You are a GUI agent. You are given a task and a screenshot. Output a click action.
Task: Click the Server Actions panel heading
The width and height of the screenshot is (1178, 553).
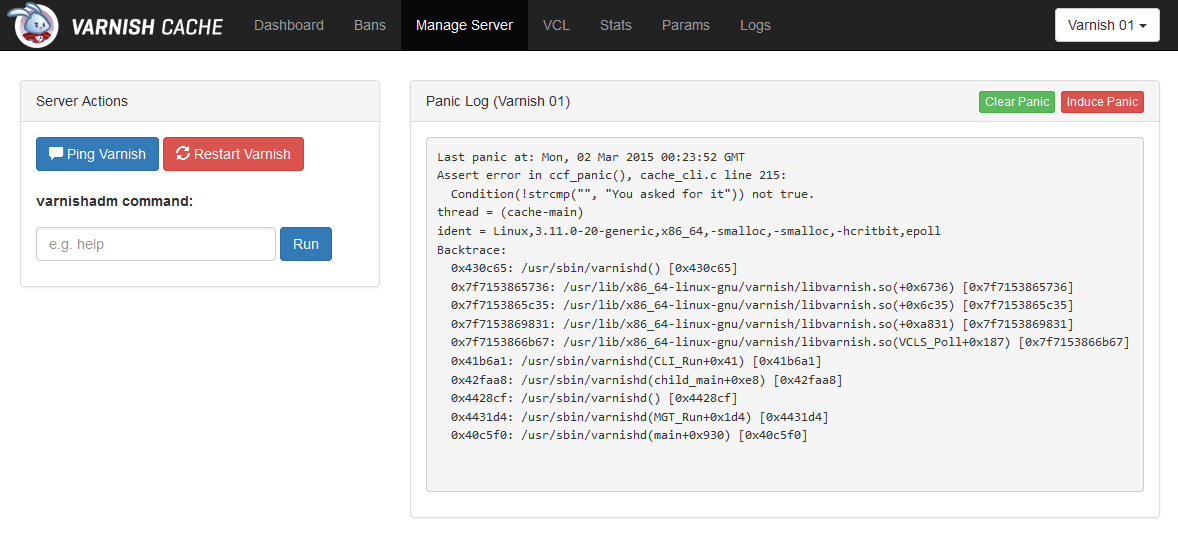[82, 101]
